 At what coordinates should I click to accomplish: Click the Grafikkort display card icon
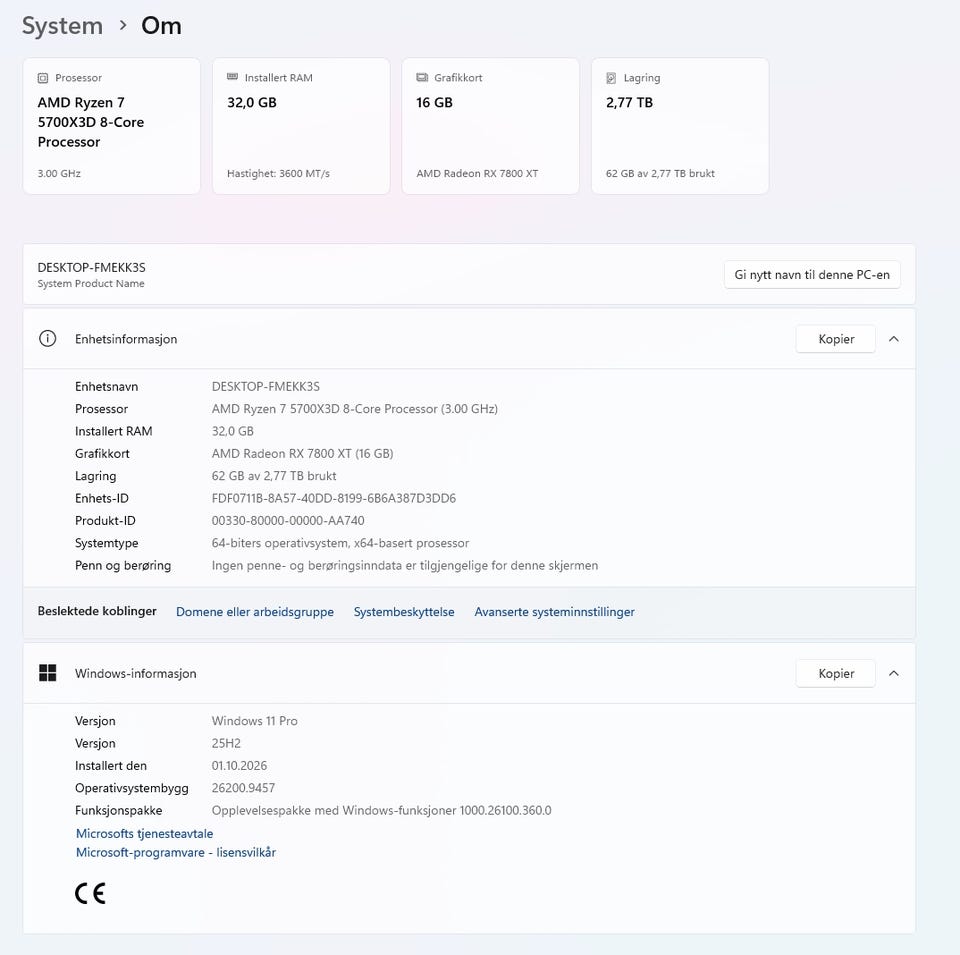[422, 78]
